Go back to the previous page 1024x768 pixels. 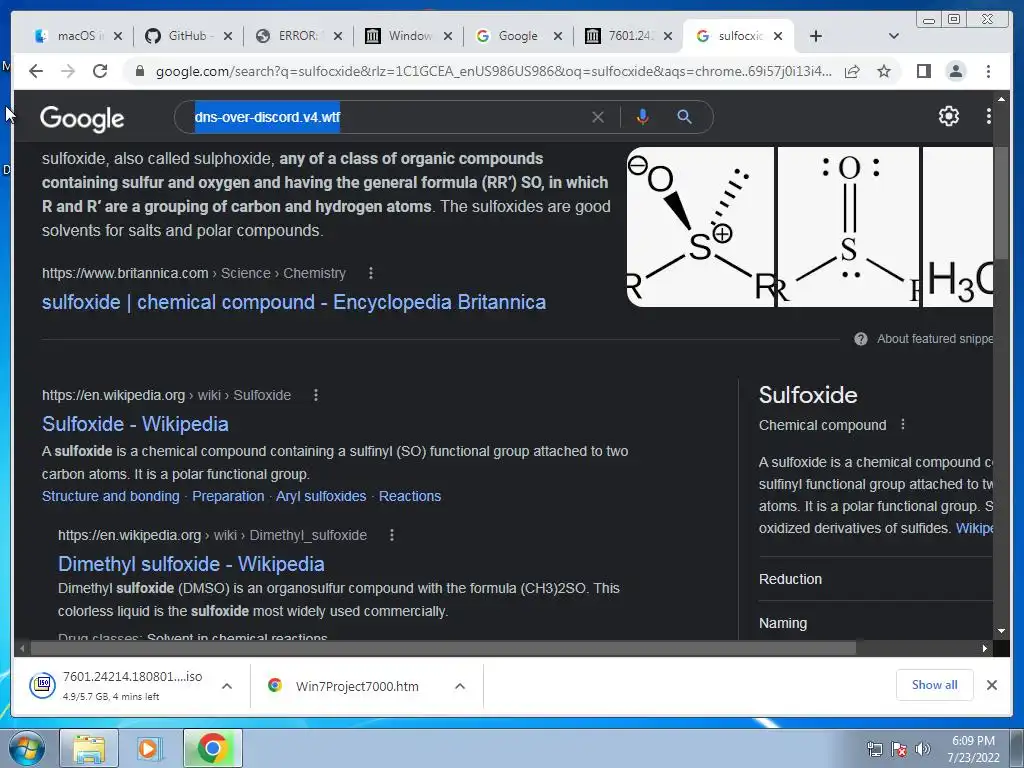click(x=36, y=71)
